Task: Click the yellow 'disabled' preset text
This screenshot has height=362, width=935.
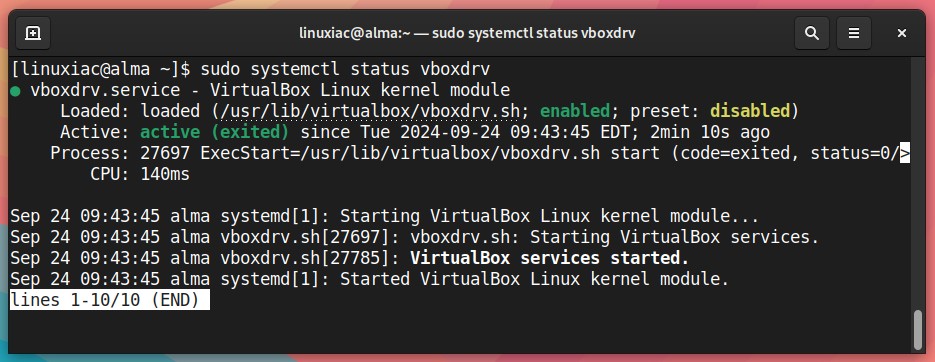Action: pos(750,111)
